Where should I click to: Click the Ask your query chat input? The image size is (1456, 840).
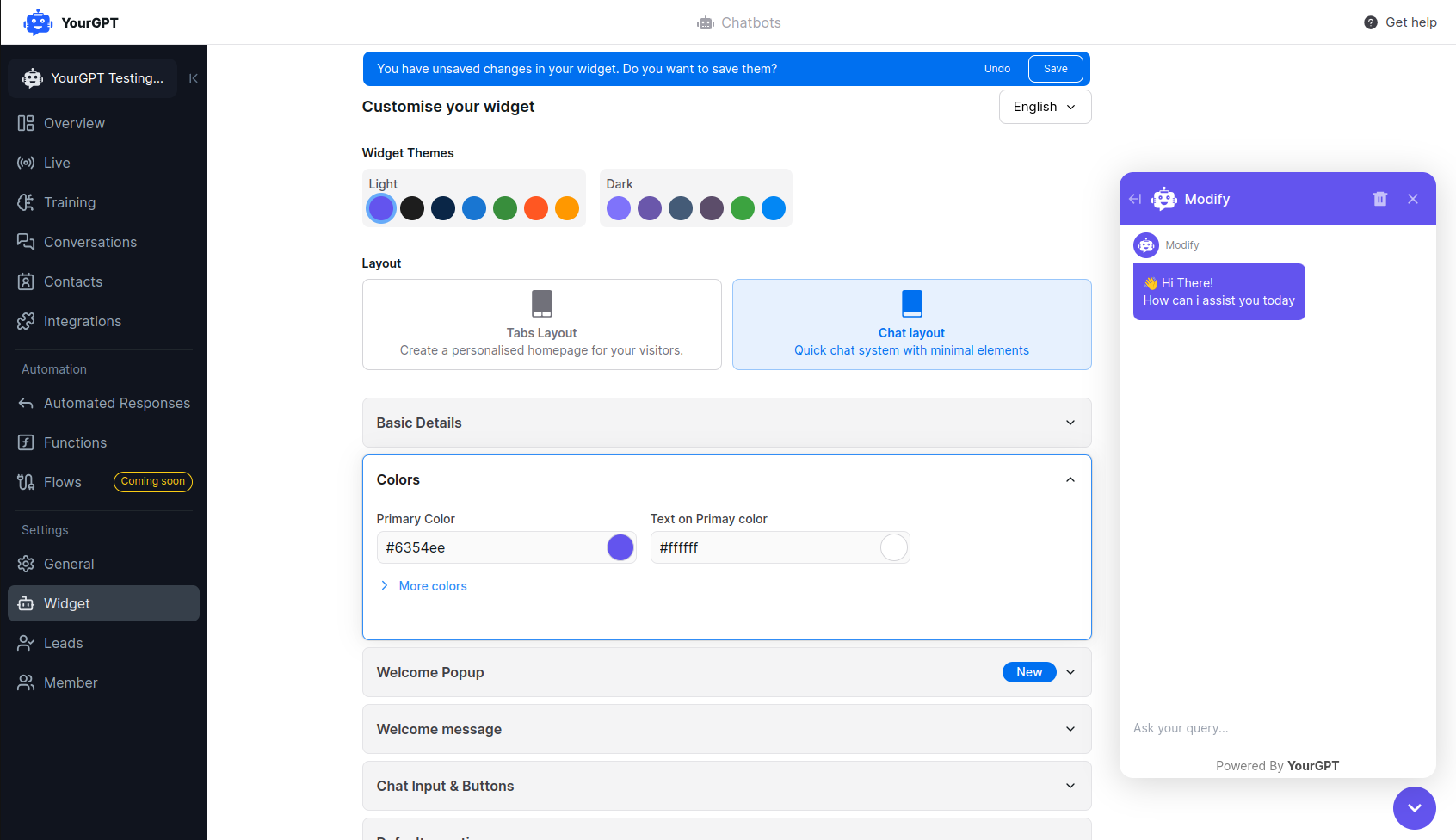(x=1277, y=728)
